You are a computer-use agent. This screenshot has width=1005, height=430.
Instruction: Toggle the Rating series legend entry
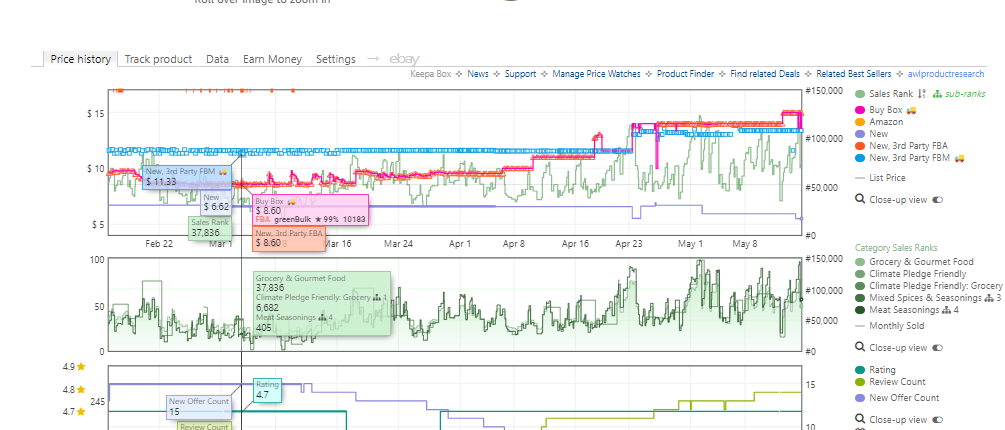pos(876,370)
